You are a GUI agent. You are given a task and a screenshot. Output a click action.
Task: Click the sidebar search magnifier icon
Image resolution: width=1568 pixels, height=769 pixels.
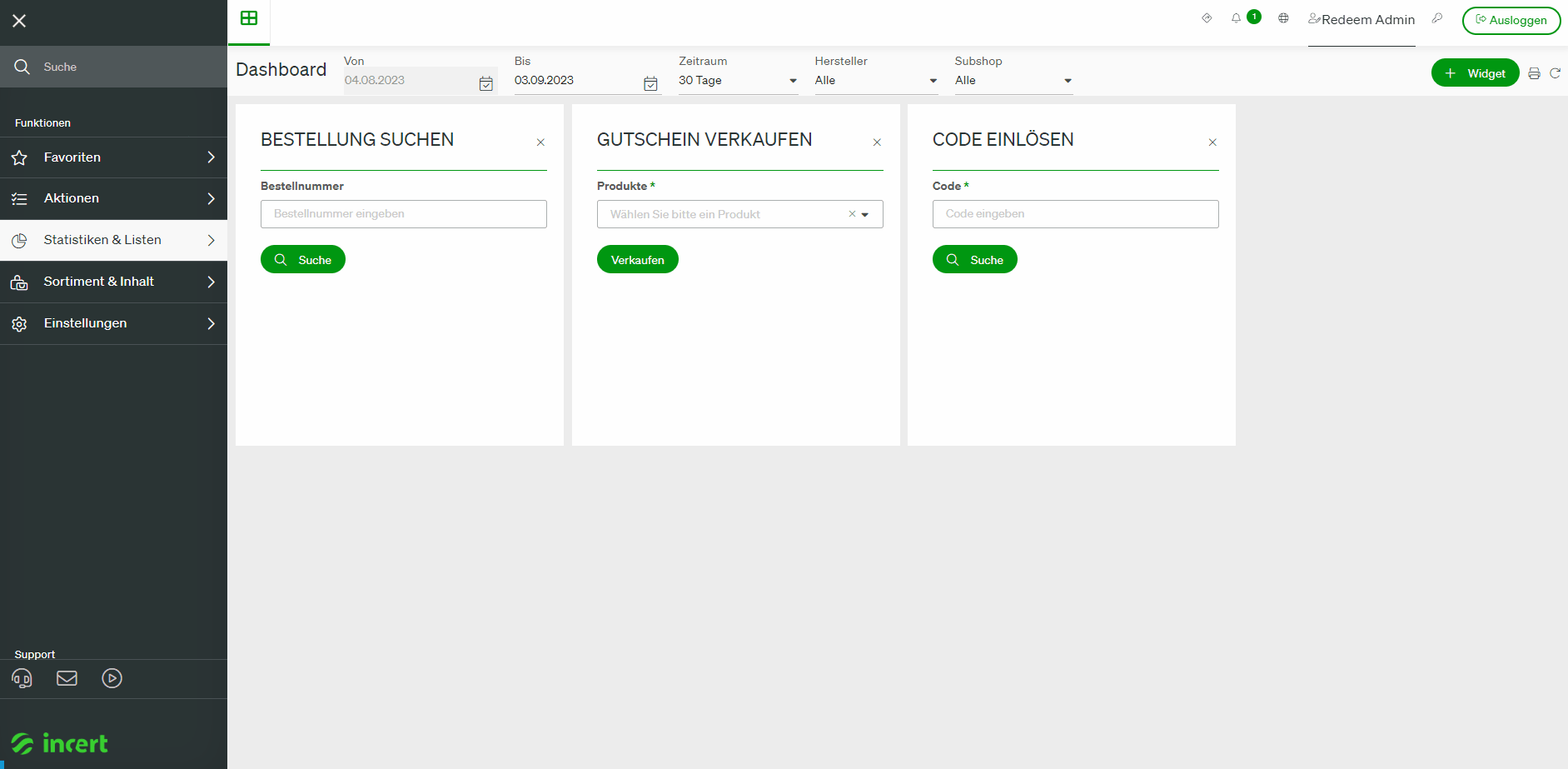[x=22, y=67]
